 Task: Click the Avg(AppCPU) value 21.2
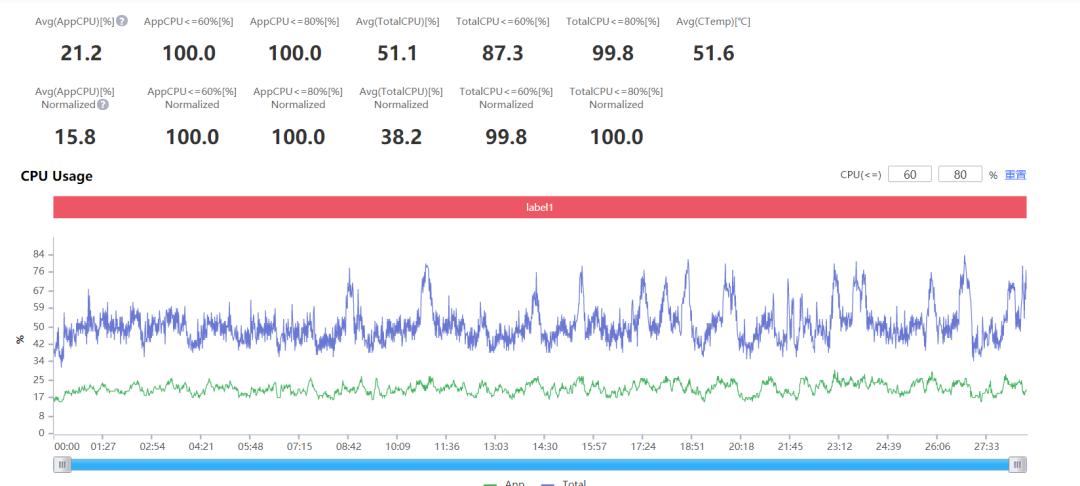pos(81,53)
